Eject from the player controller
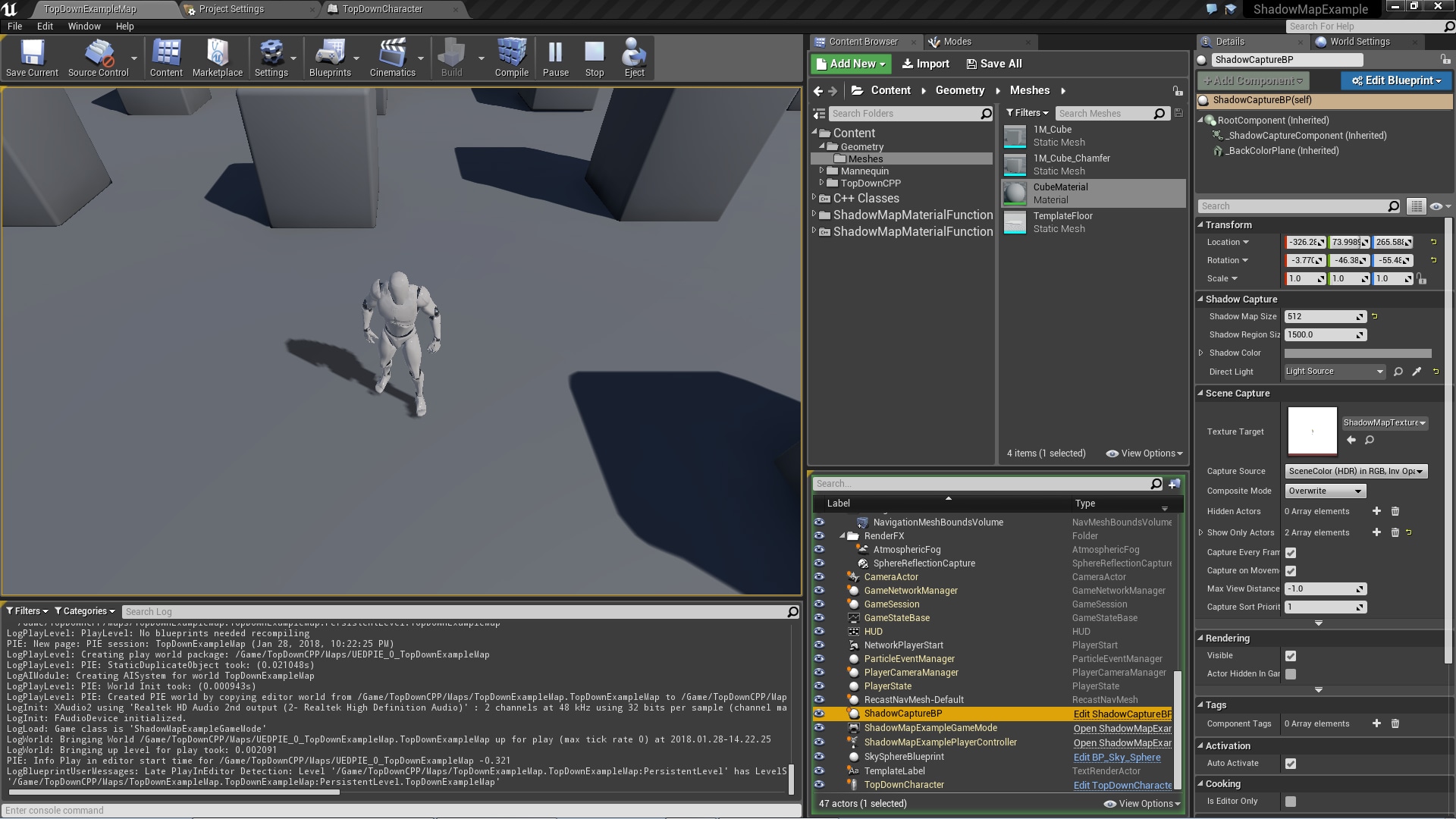 click(x=634, y=58)
